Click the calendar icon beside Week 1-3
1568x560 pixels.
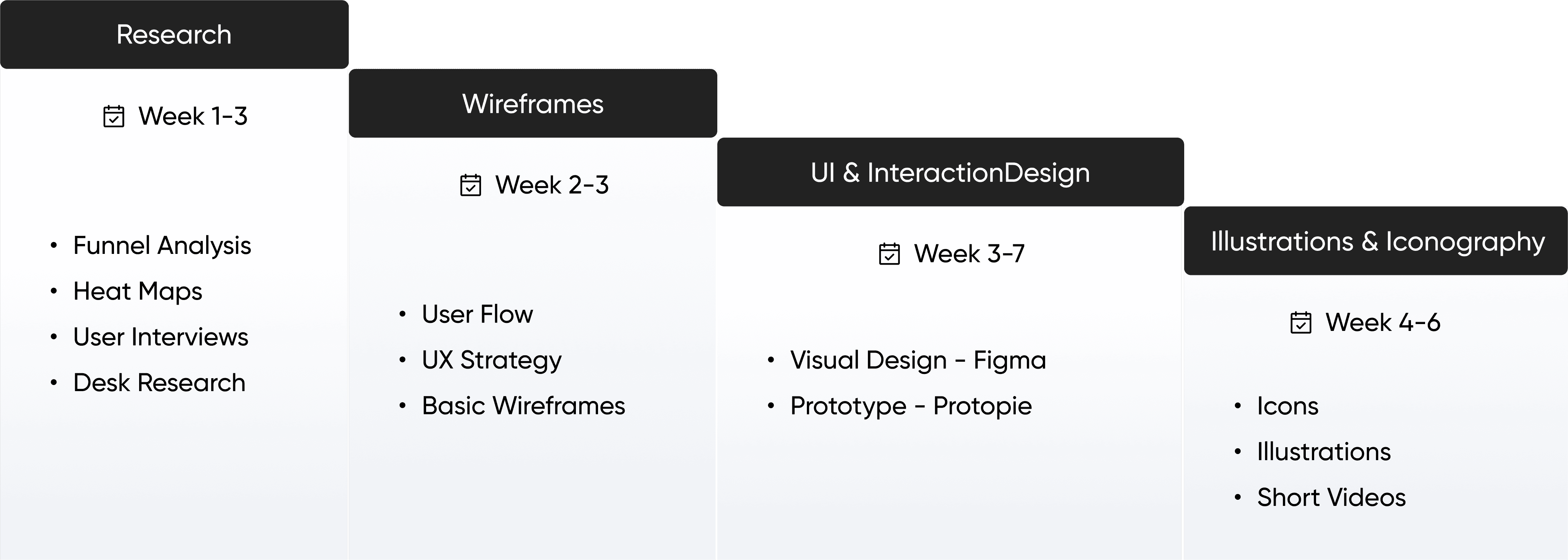click(x=114, y=116)
